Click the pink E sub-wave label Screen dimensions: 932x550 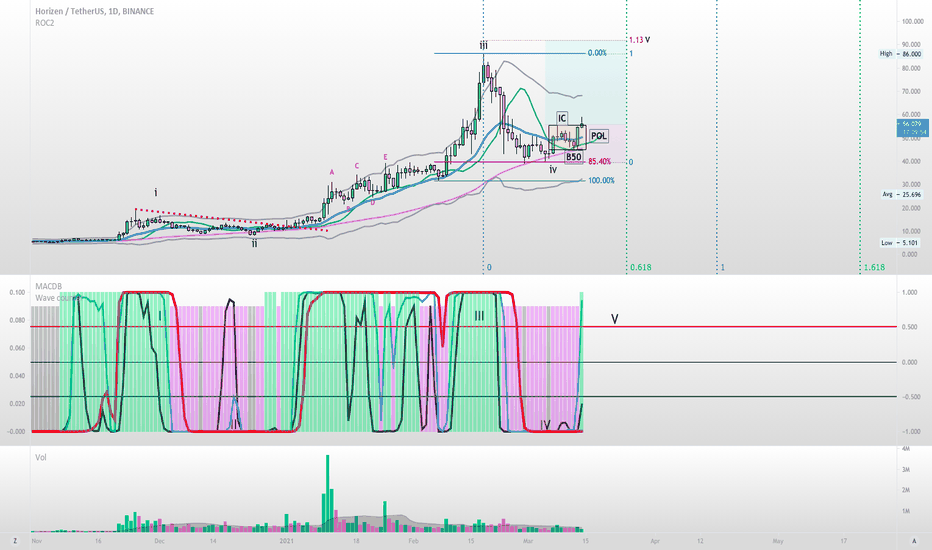pyautogui.click(x=385, y=158)
